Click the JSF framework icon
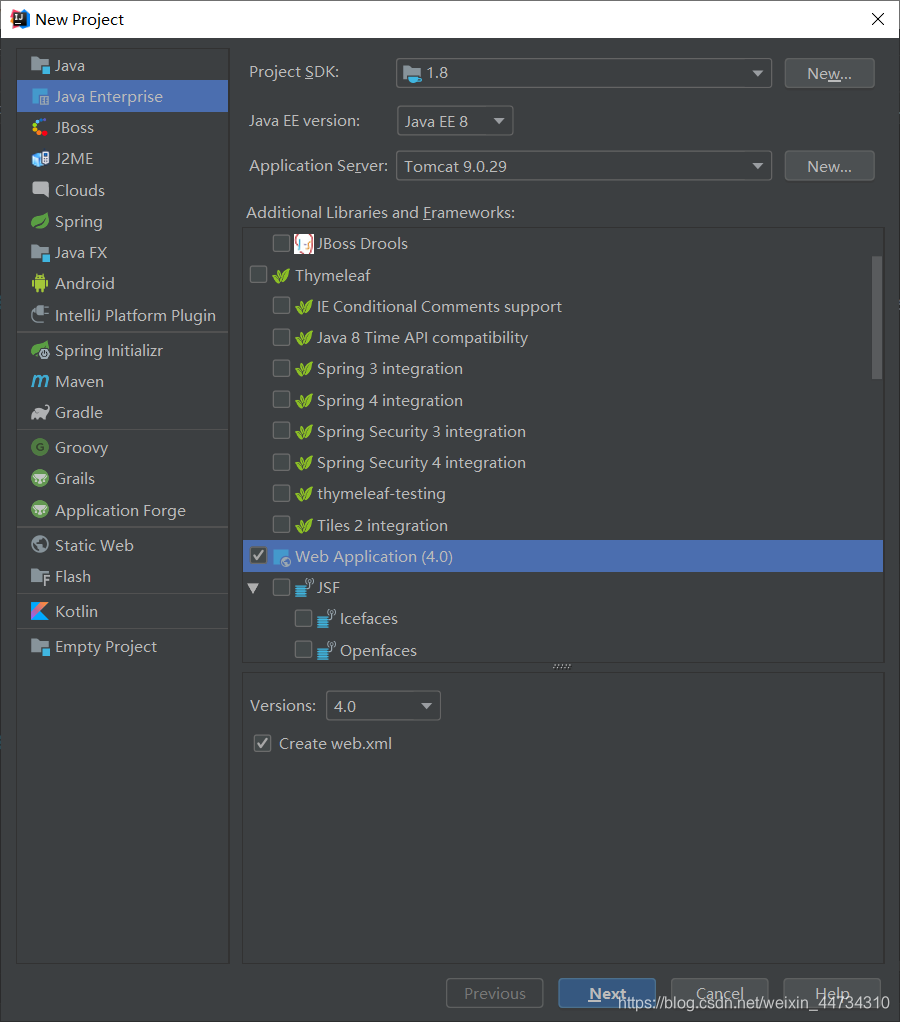Image resolution: width=900 pixels, height=1022 pixels. coord(304,588)
